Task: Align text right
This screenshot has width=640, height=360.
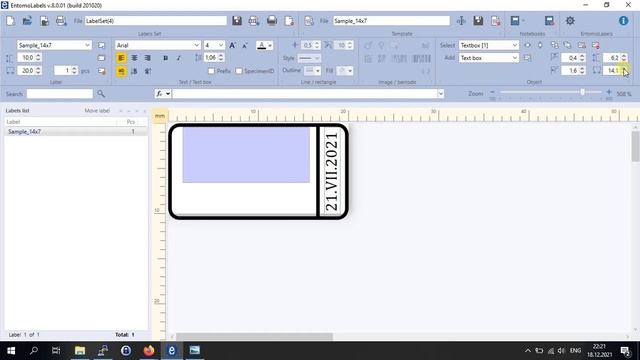Action: tap(147, 58)
